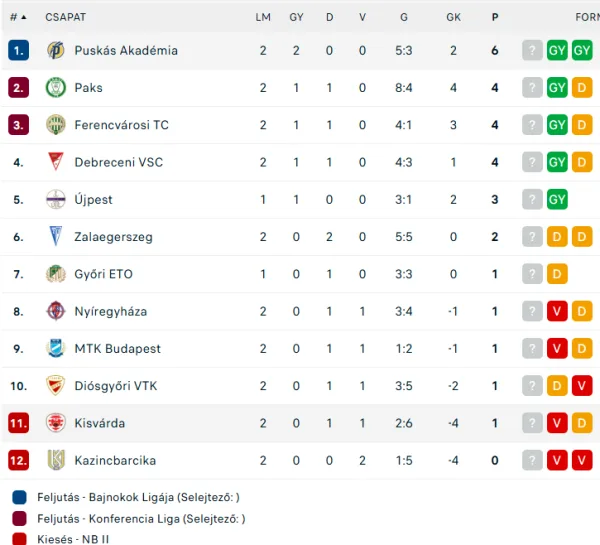The image size is (600, 545).
Task: Click the blue Bajnokok Ligája legend swatch
Action: tap(19, 497)
